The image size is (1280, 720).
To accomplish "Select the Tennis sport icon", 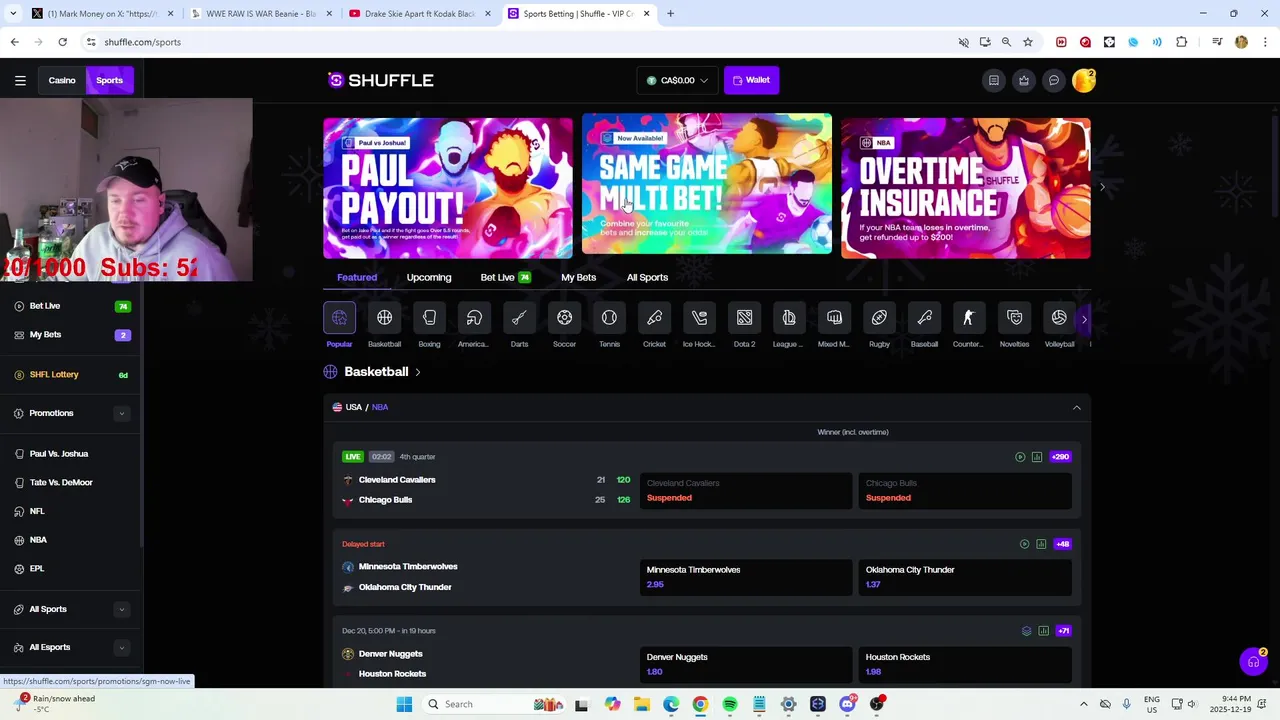I will click(x=609, y=318).
